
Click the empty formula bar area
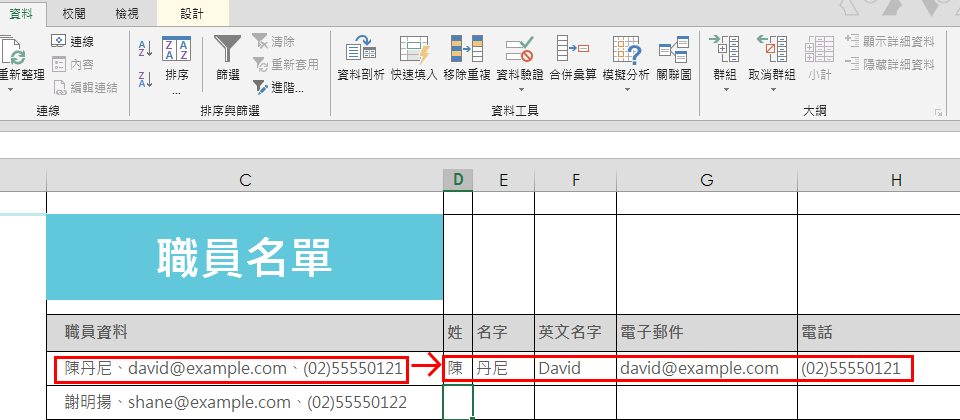pyautogui.click(x=480, y=144)
